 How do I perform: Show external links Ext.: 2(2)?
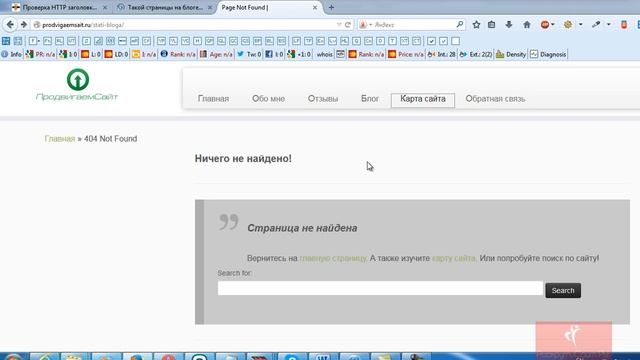pos(476,54)
